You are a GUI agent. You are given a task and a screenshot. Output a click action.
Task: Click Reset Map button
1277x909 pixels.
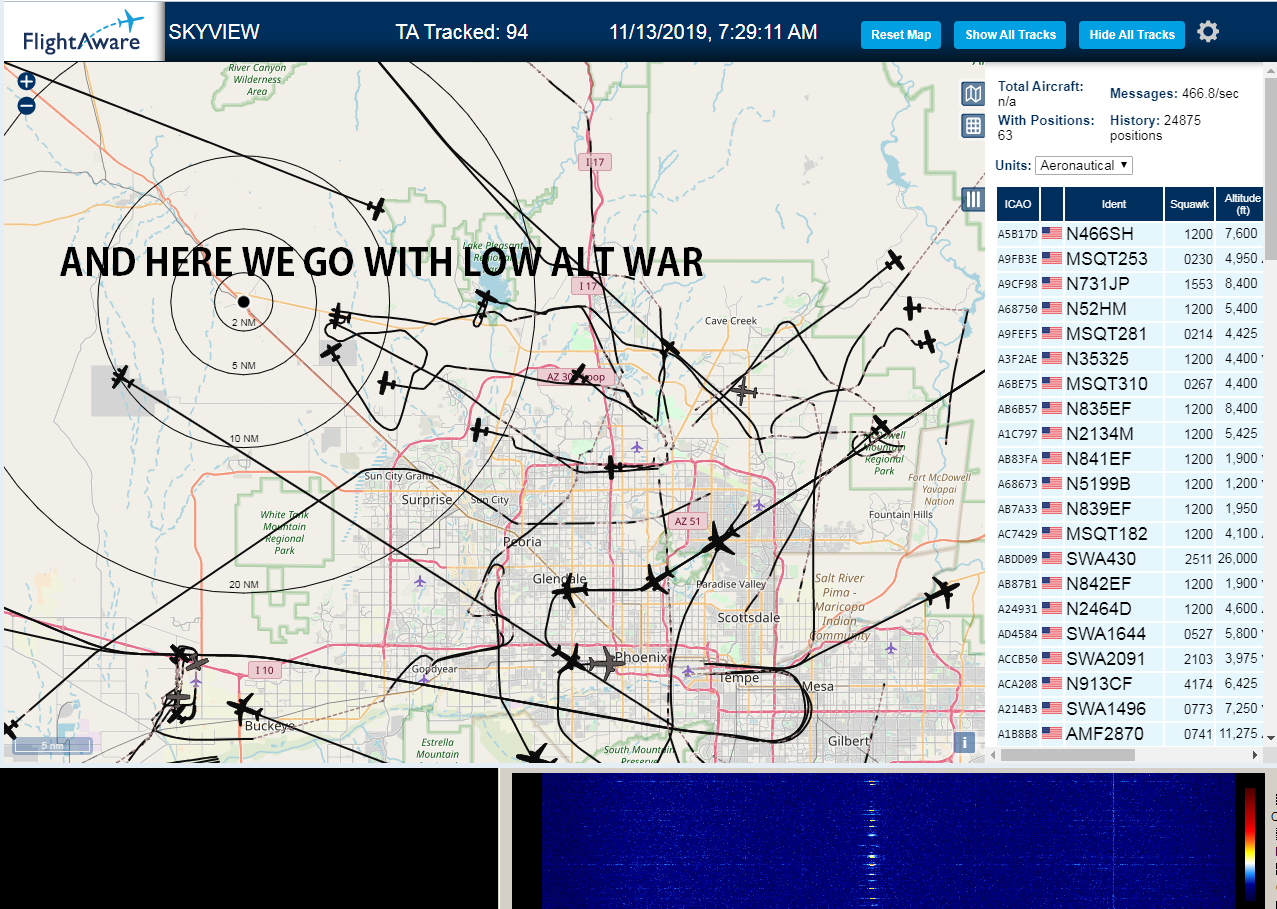(x=901, y=34)
